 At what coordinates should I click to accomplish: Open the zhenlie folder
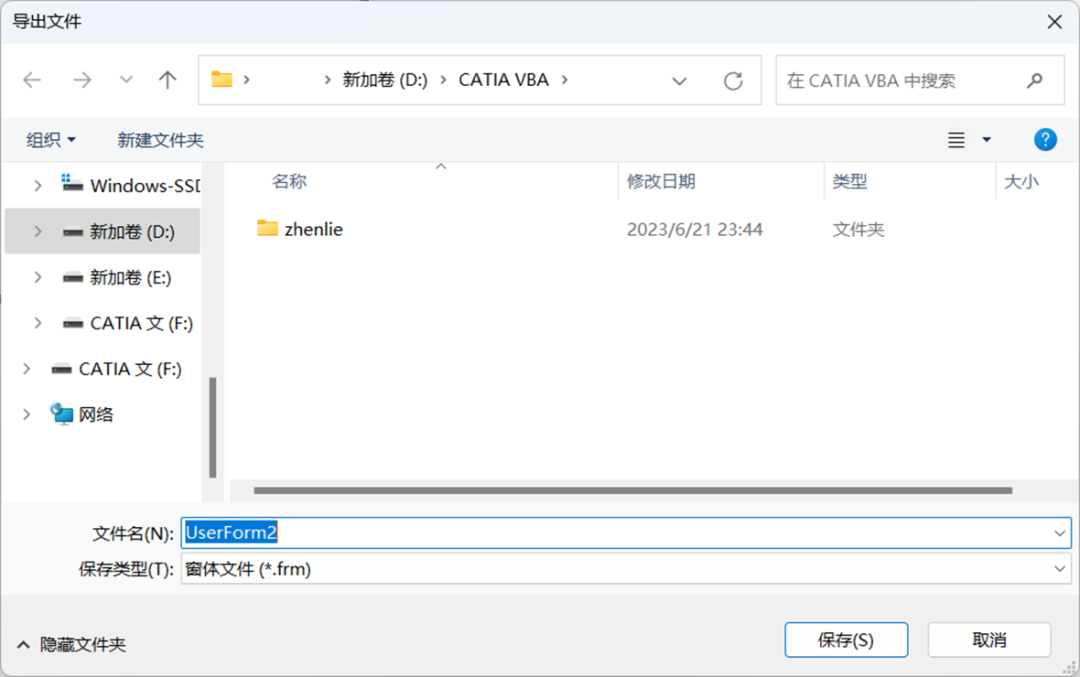coord(314,229)
